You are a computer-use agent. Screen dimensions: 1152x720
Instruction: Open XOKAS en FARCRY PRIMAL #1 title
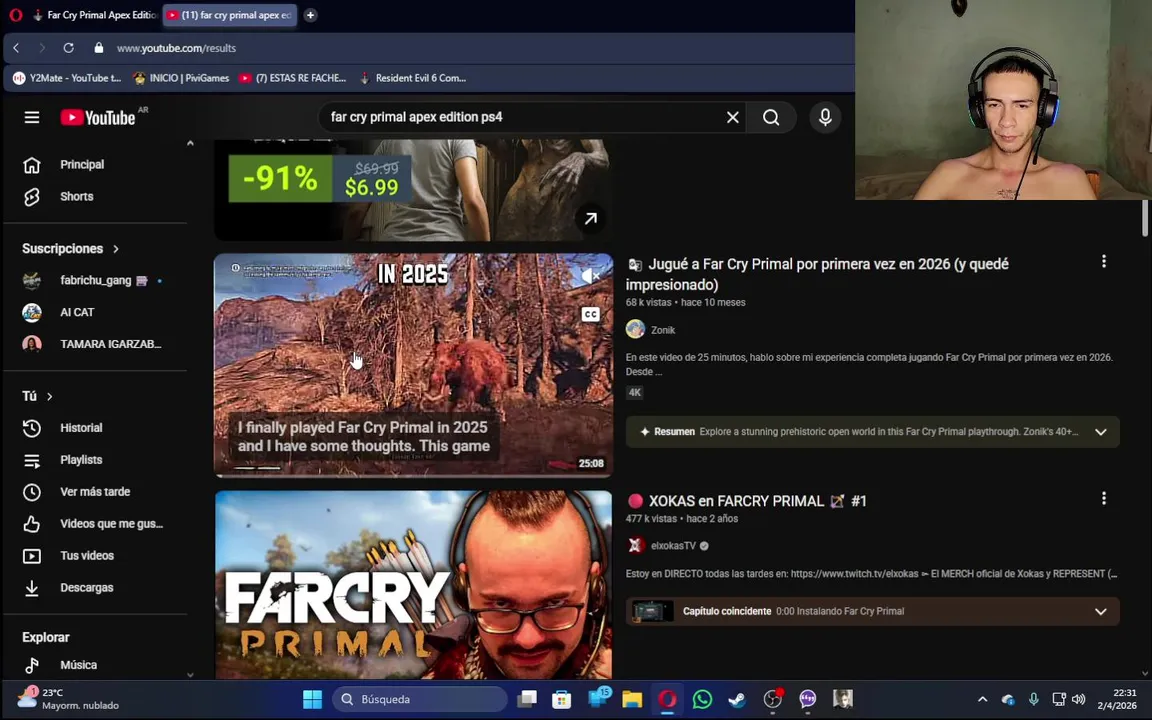pos(748,501)
